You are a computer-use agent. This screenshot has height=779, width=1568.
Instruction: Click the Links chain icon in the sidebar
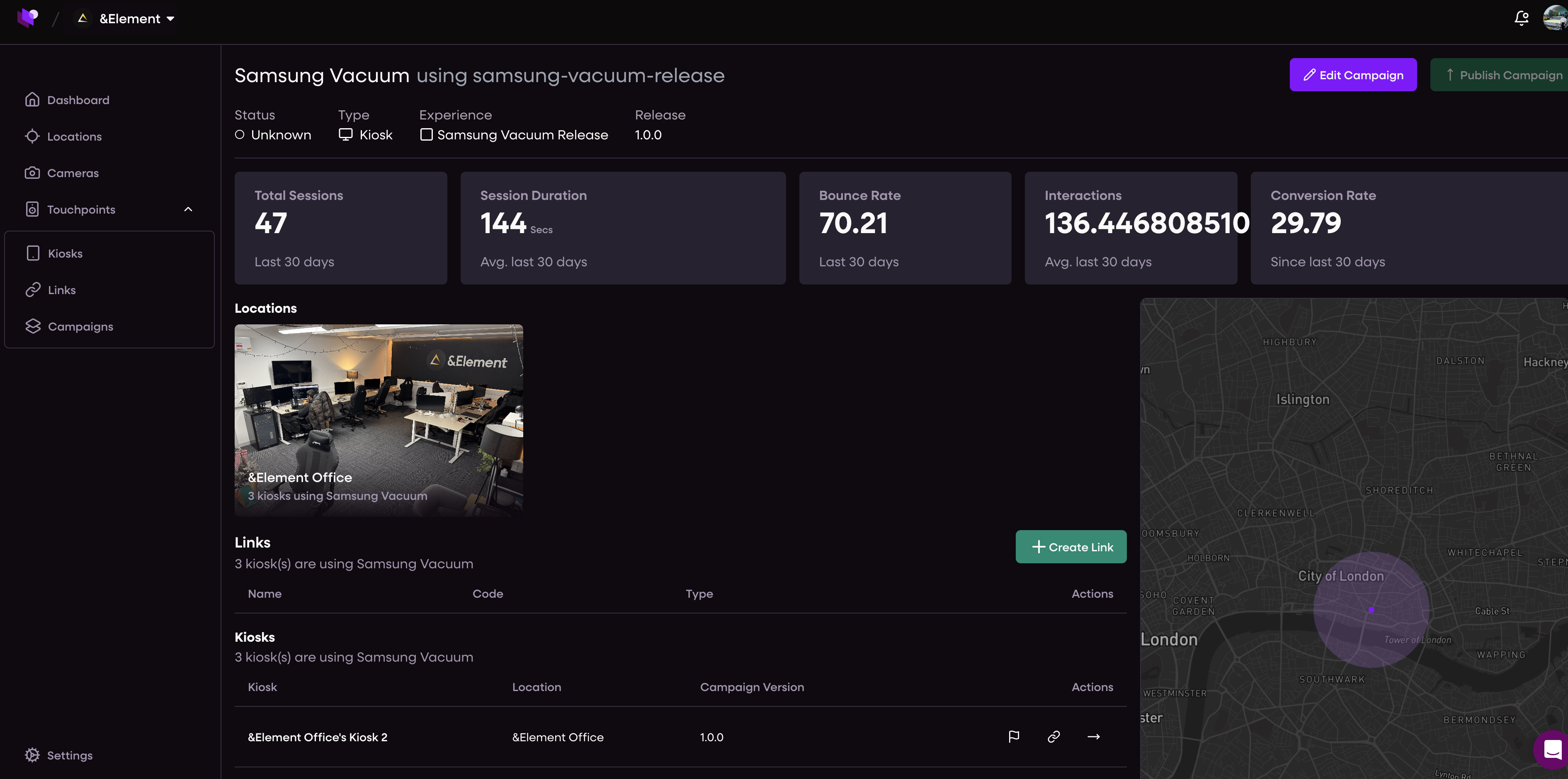[x=33, y=289]
